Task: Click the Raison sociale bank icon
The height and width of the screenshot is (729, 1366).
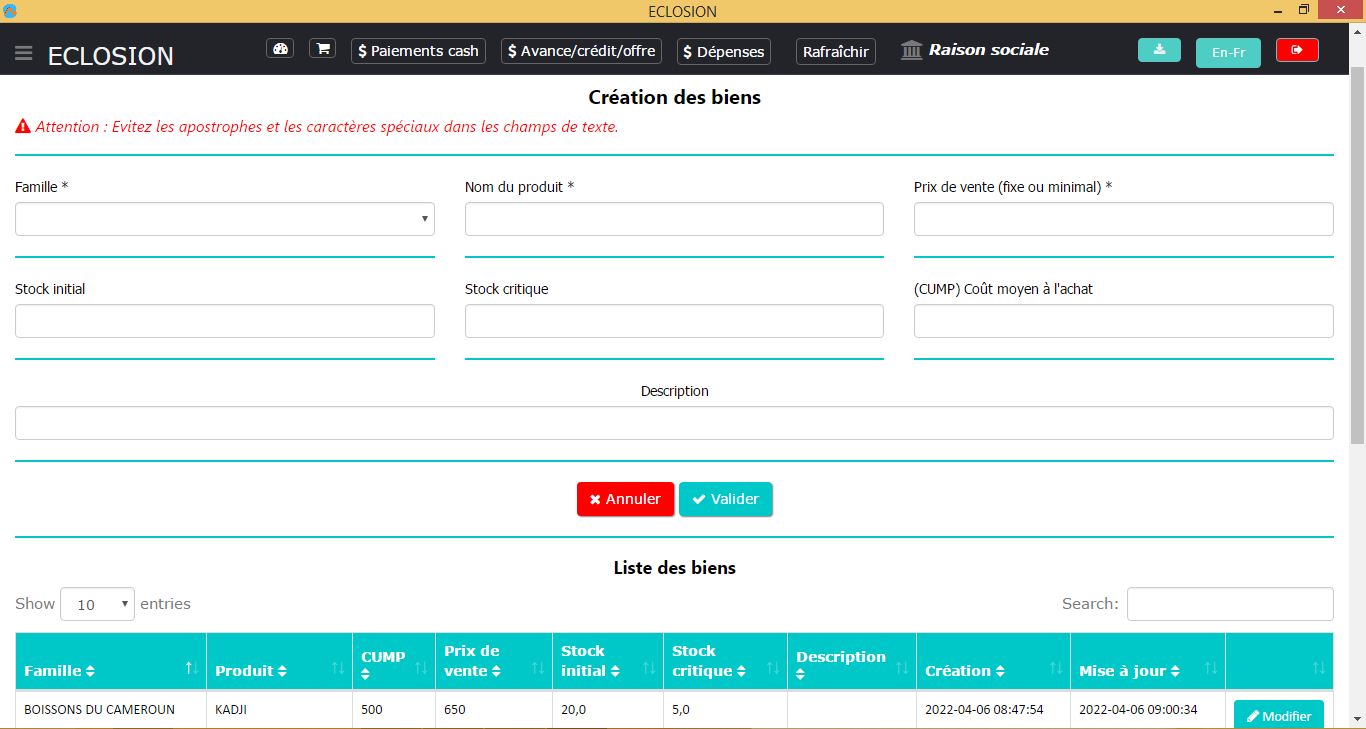Action: point(911,50)
